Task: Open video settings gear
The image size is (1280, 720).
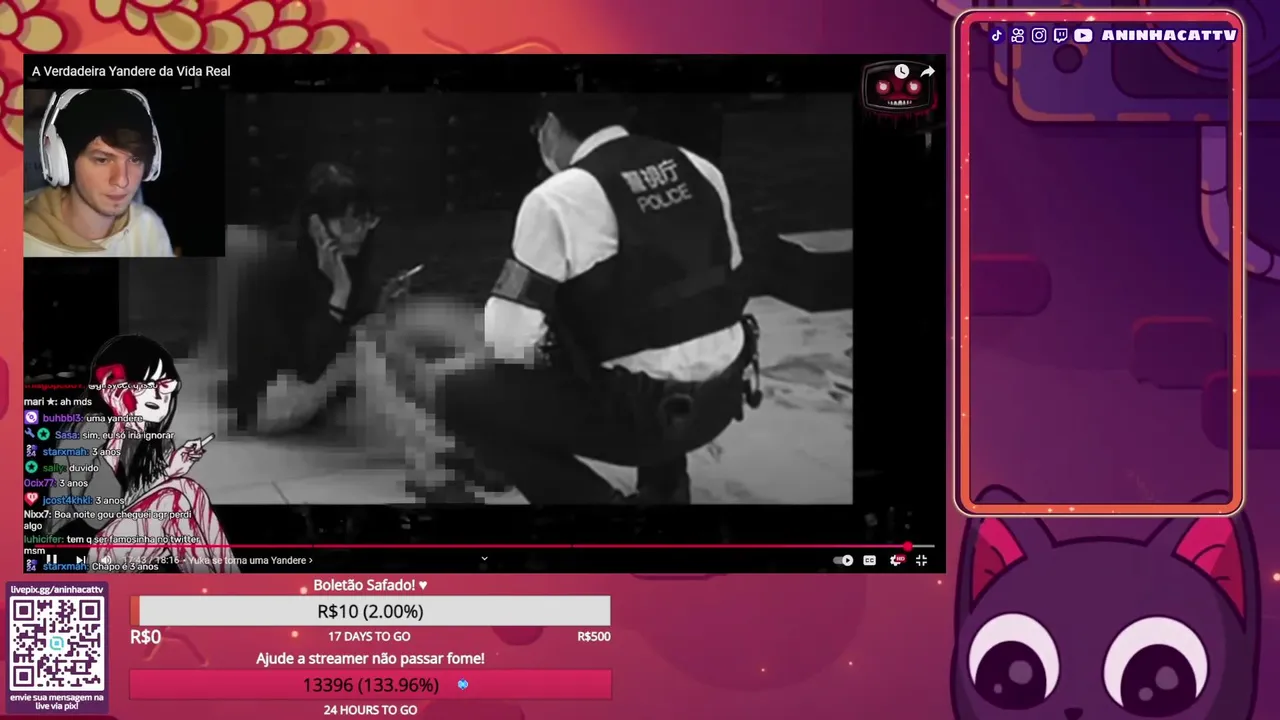Action: point(897,561)
